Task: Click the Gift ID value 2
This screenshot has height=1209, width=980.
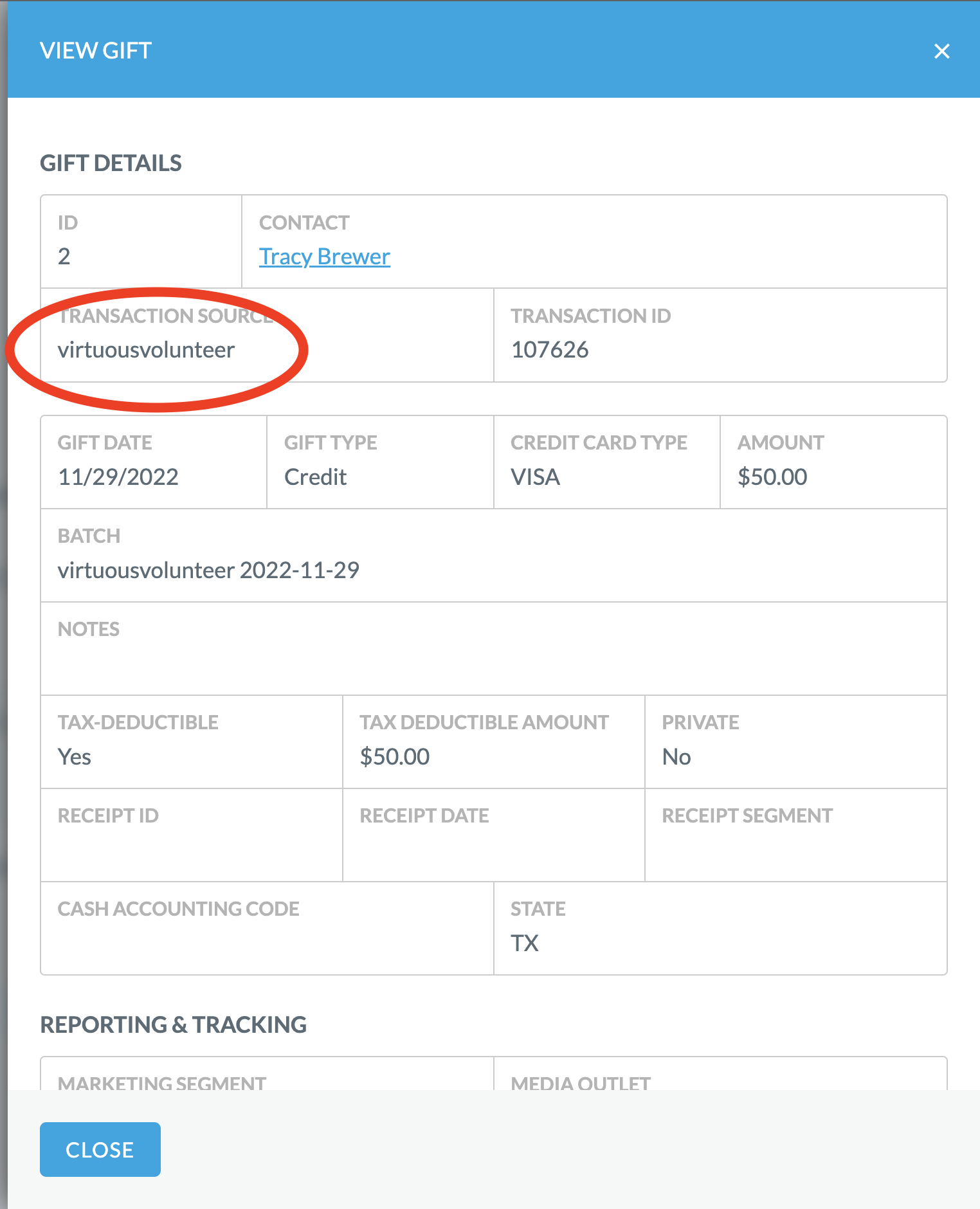Action: coord(64,257)
